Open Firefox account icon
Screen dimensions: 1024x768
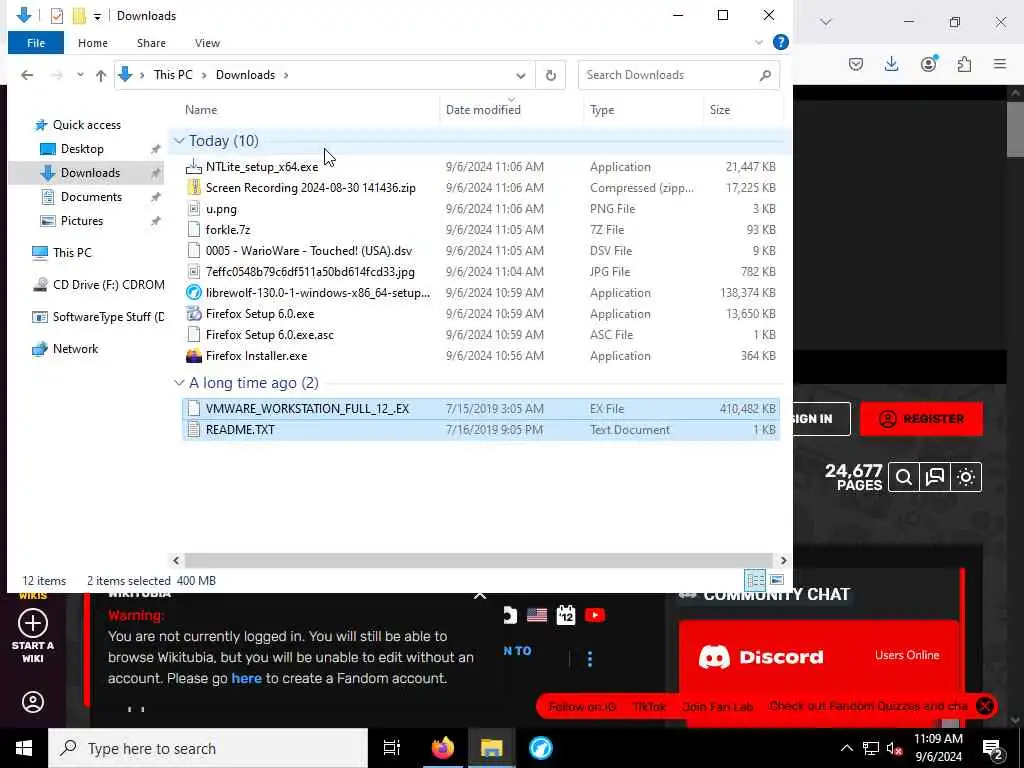click(928, 64)
